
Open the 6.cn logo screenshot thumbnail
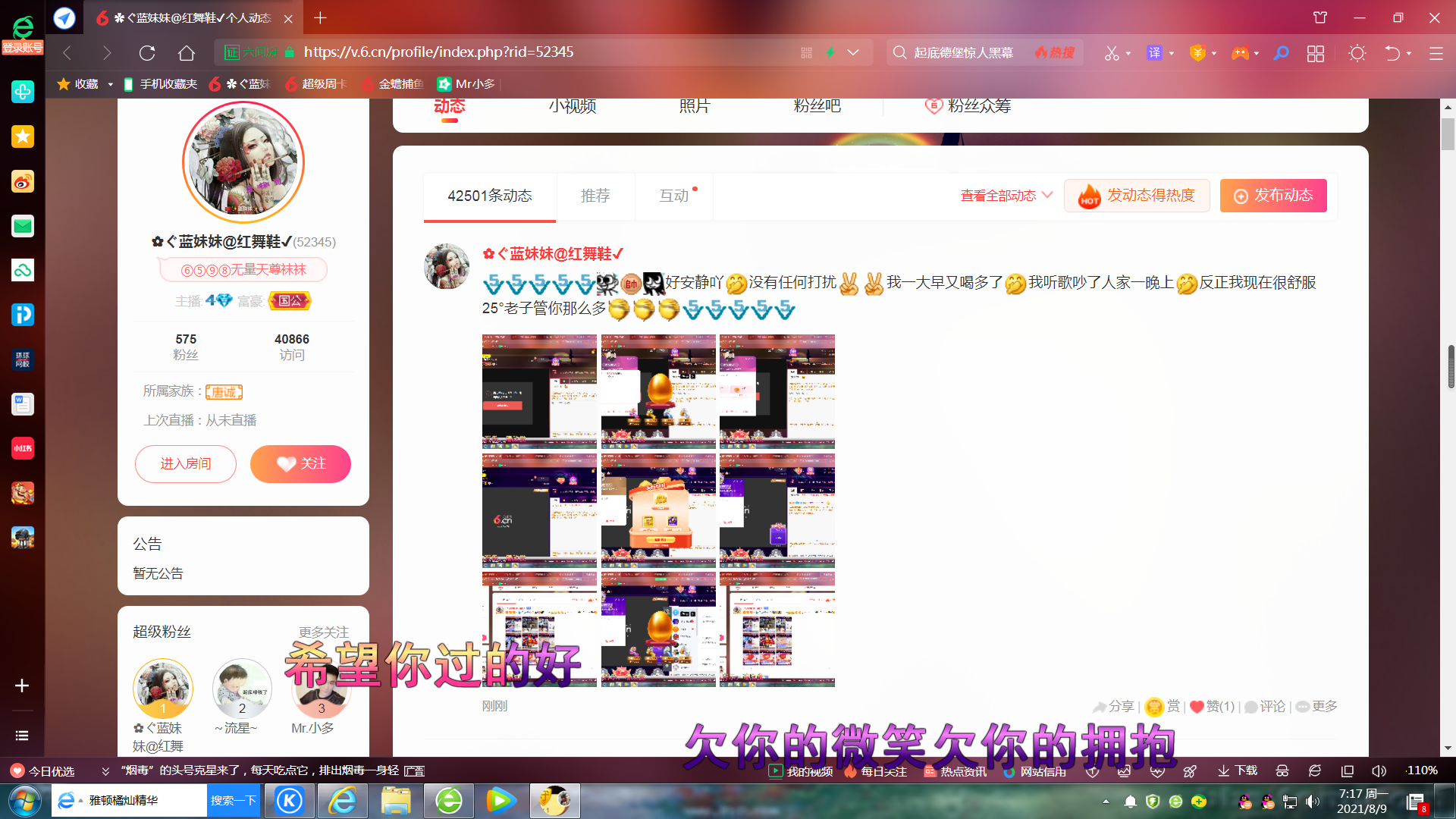[539, 510]
